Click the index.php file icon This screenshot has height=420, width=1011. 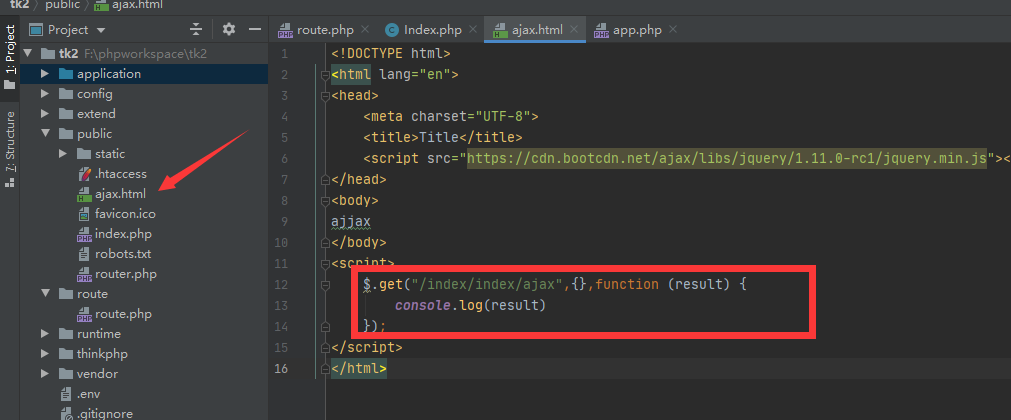(84, 234)
